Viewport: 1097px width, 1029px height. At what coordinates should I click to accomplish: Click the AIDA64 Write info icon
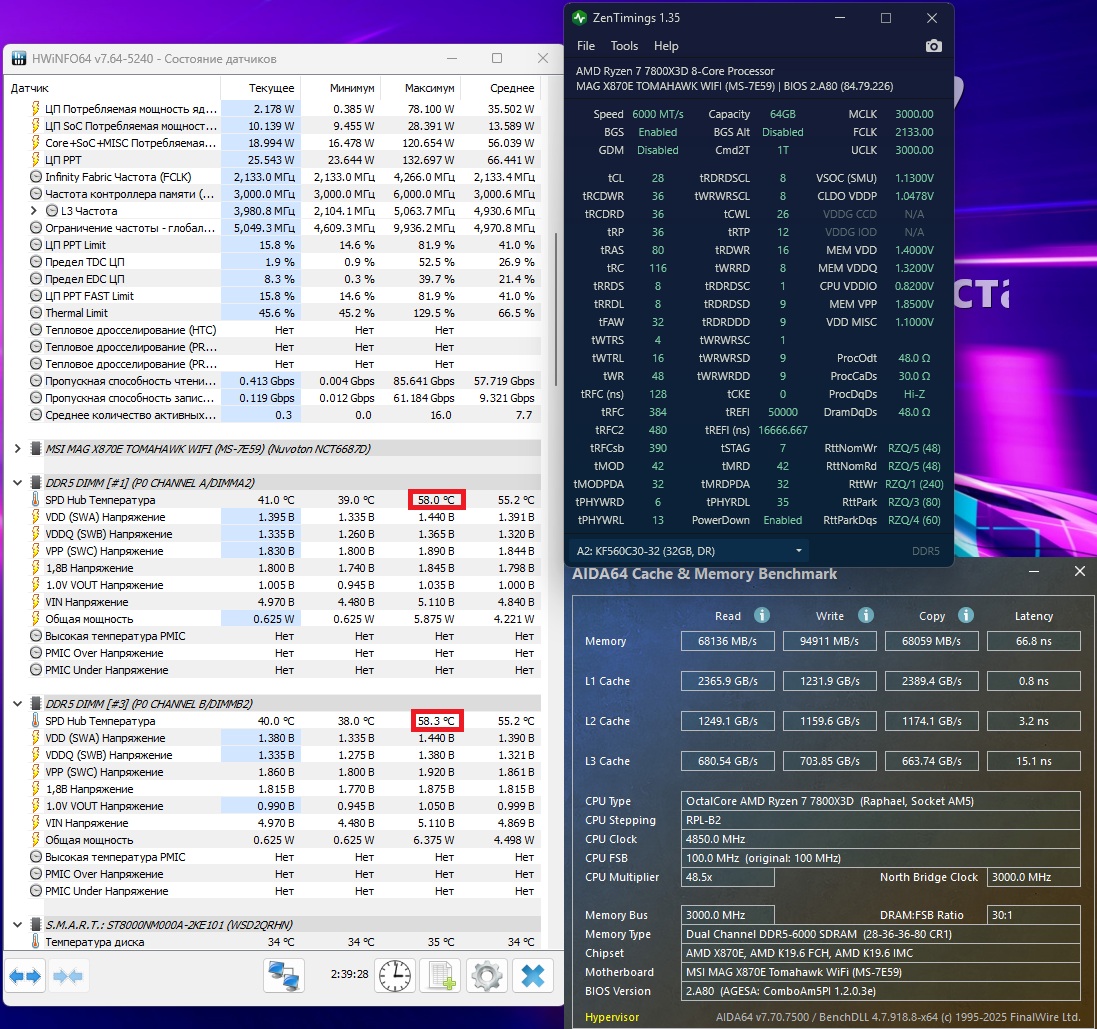click(x=865, y=615)
